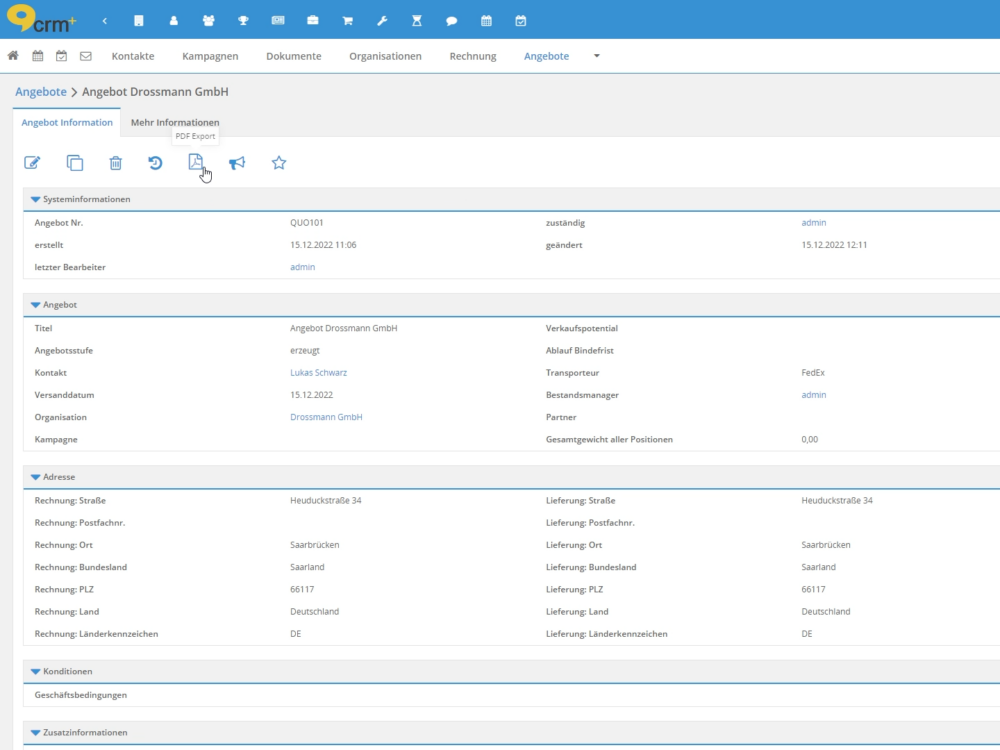Duplicate the offer with the copy icon
This screenshot has height=750, width=1000.
(x=75, y=163)
